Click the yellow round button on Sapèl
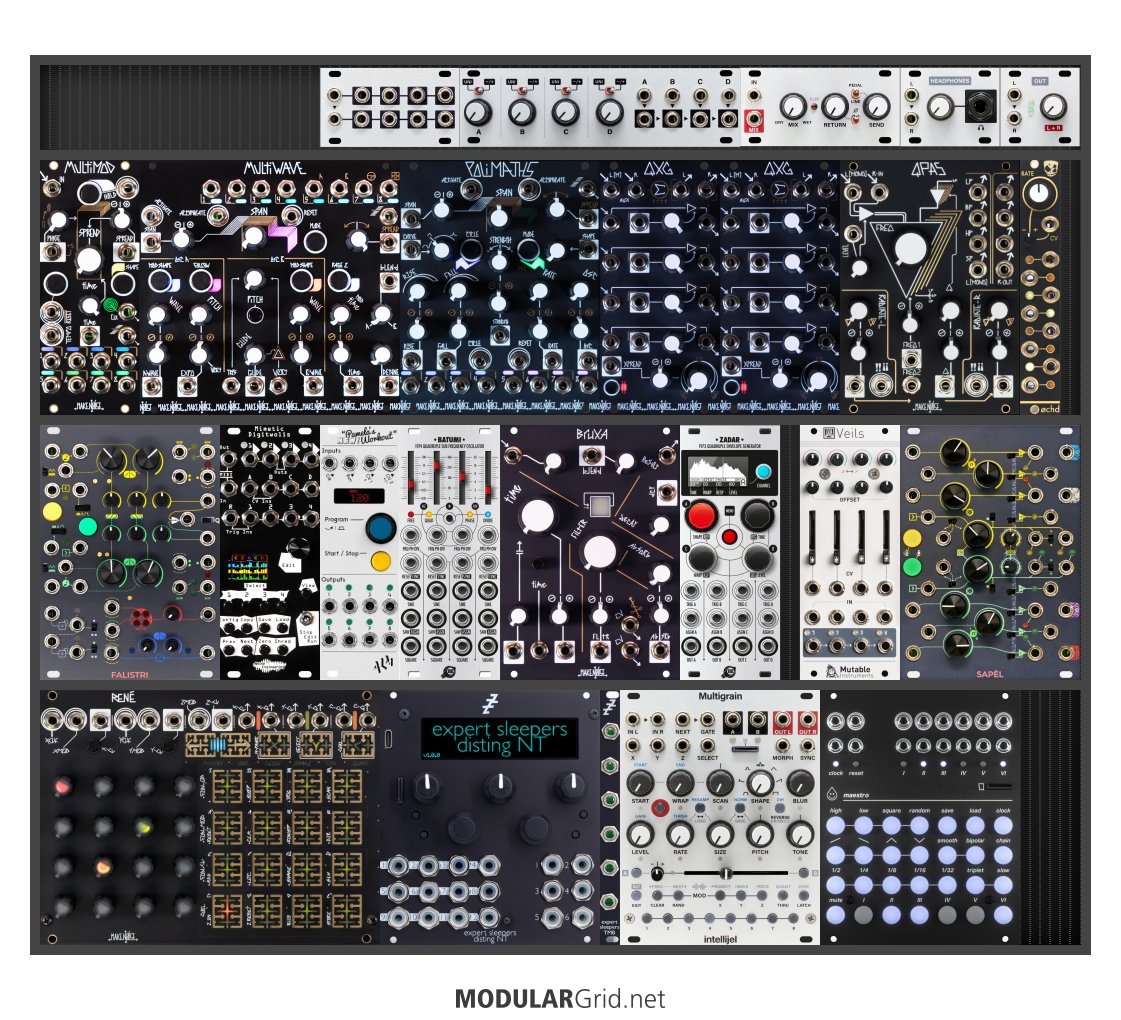 pyautogui.click(x=912, y=538)
